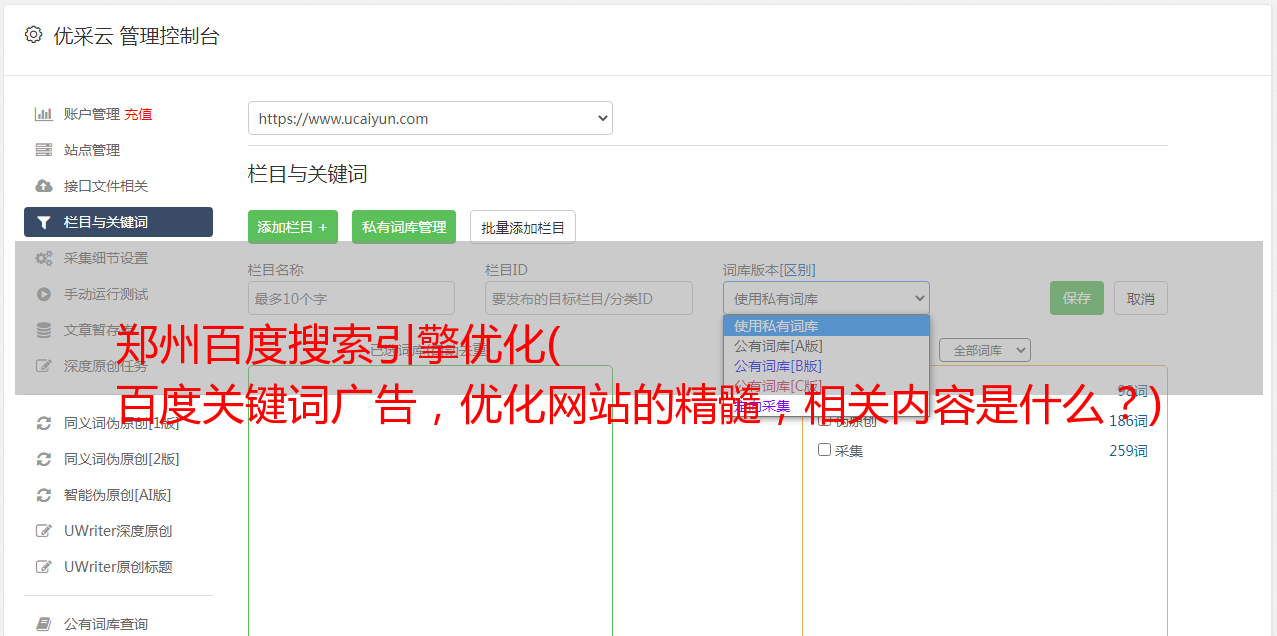Click the refresh icon for 同义词伪原创[2版]
The height and width of the screenshot is (636, 1277).
(x=44, y=459)
